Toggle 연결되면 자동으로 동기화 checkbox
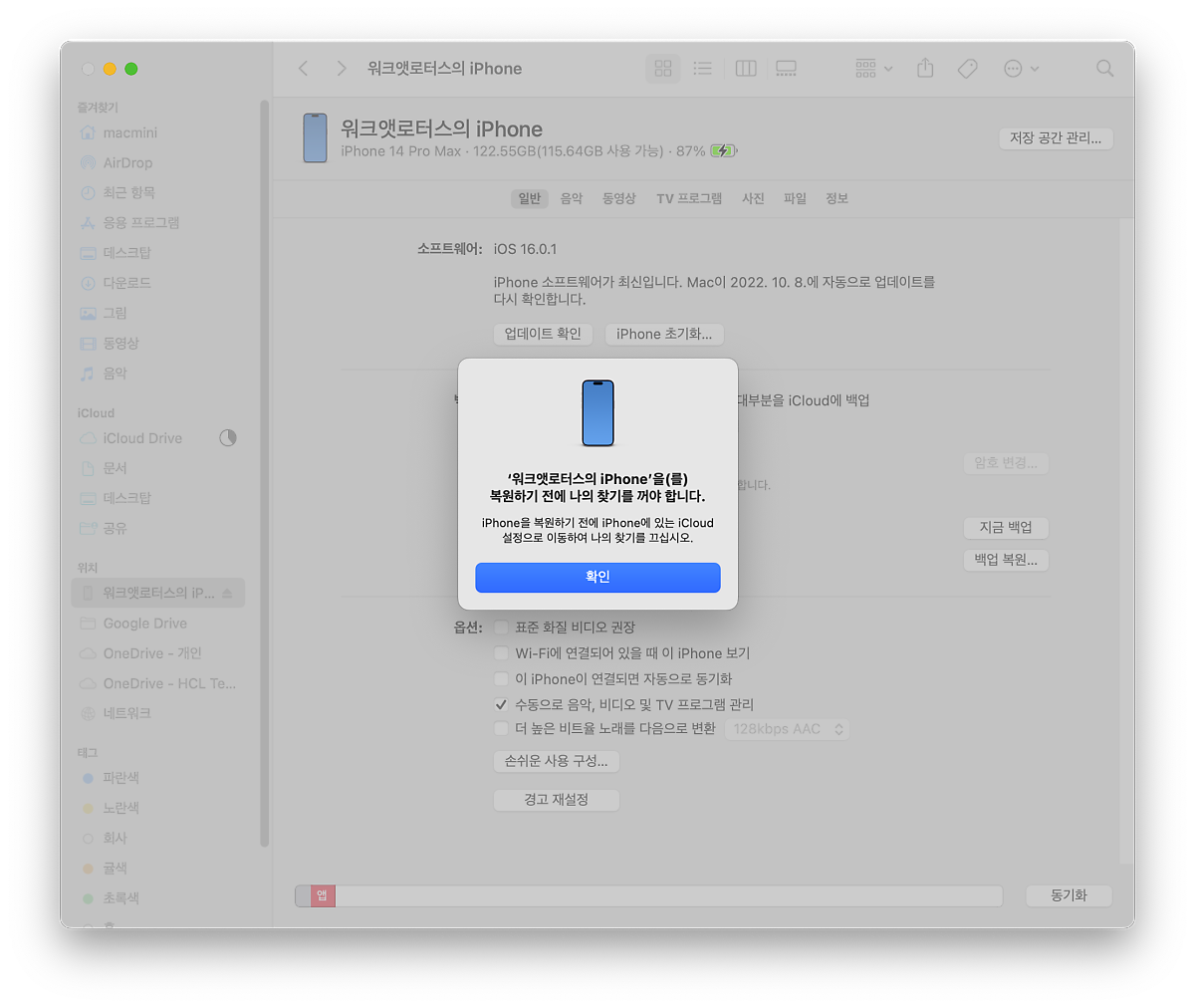Viewport: 1195px width, 1008px height. pos(501,679)
